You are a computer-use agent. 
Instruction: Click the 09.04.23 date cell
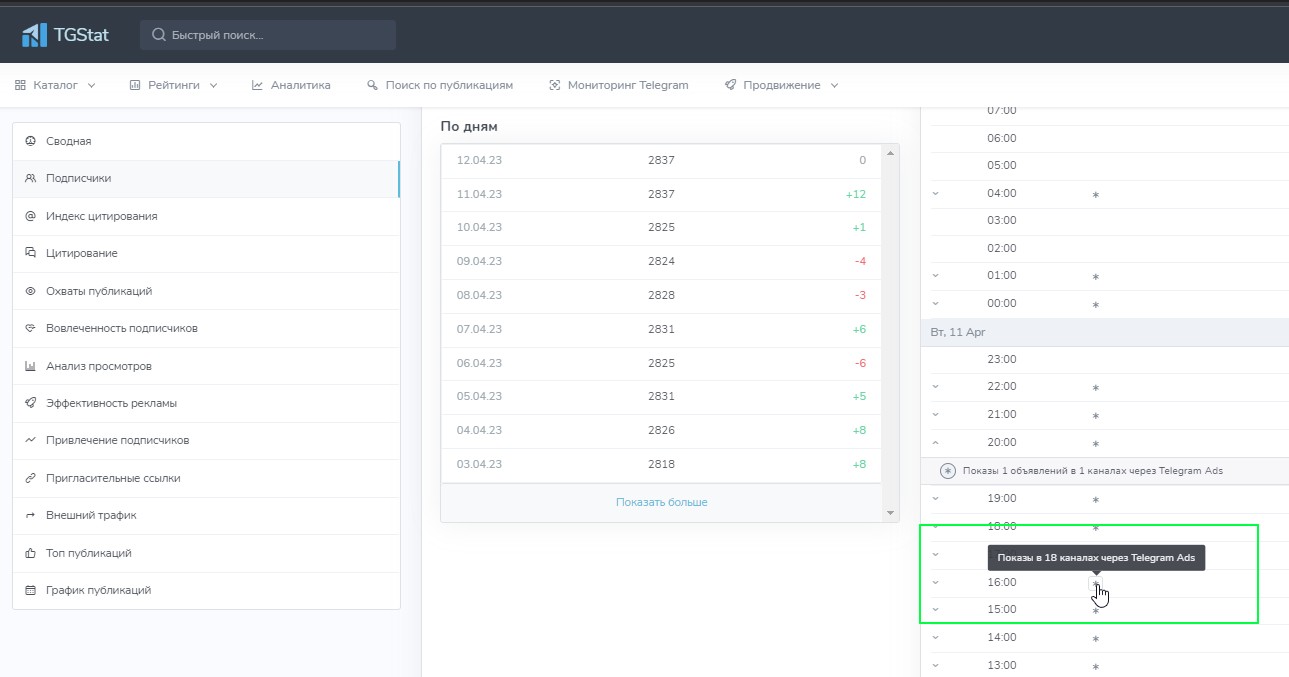[x=479, y=261]
